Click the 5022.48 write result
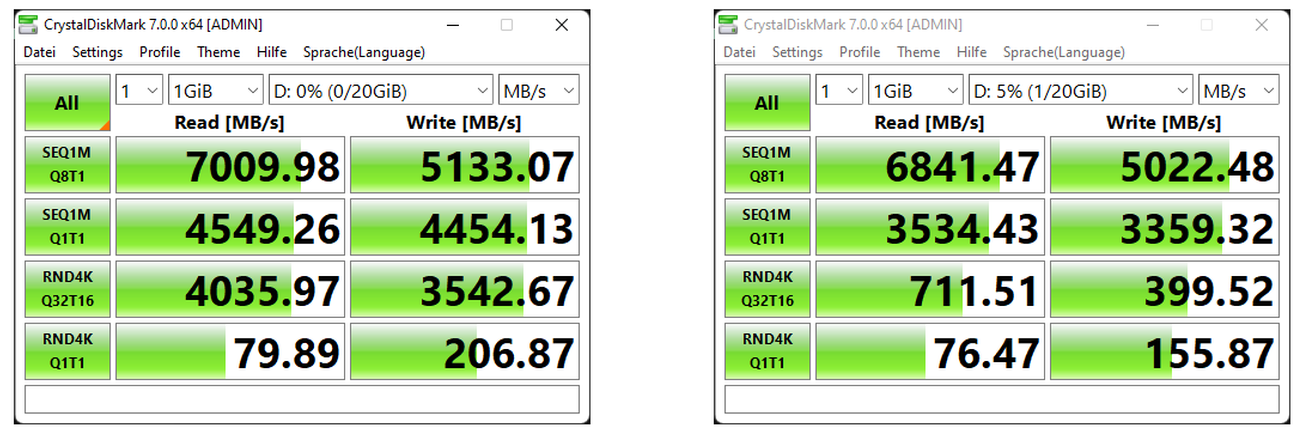1304x432 pixels. (x=1165, y=165)
